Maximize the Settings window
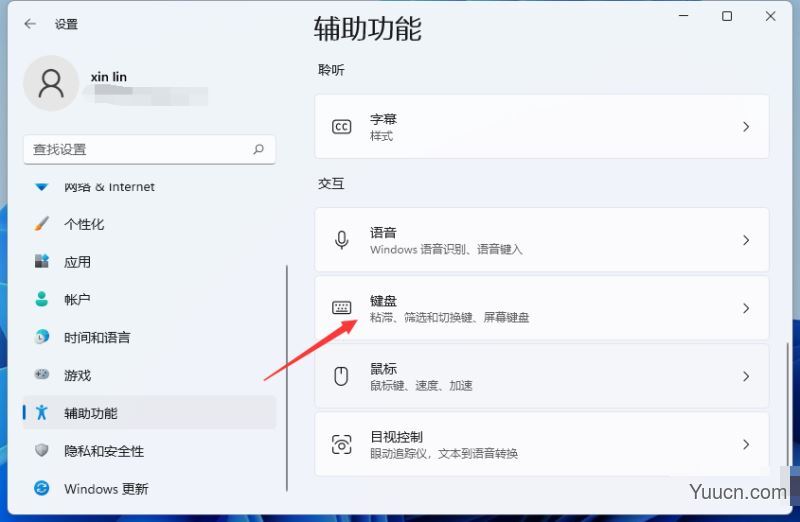This screenshot has height=522, width=800. [x=727, y=16]
